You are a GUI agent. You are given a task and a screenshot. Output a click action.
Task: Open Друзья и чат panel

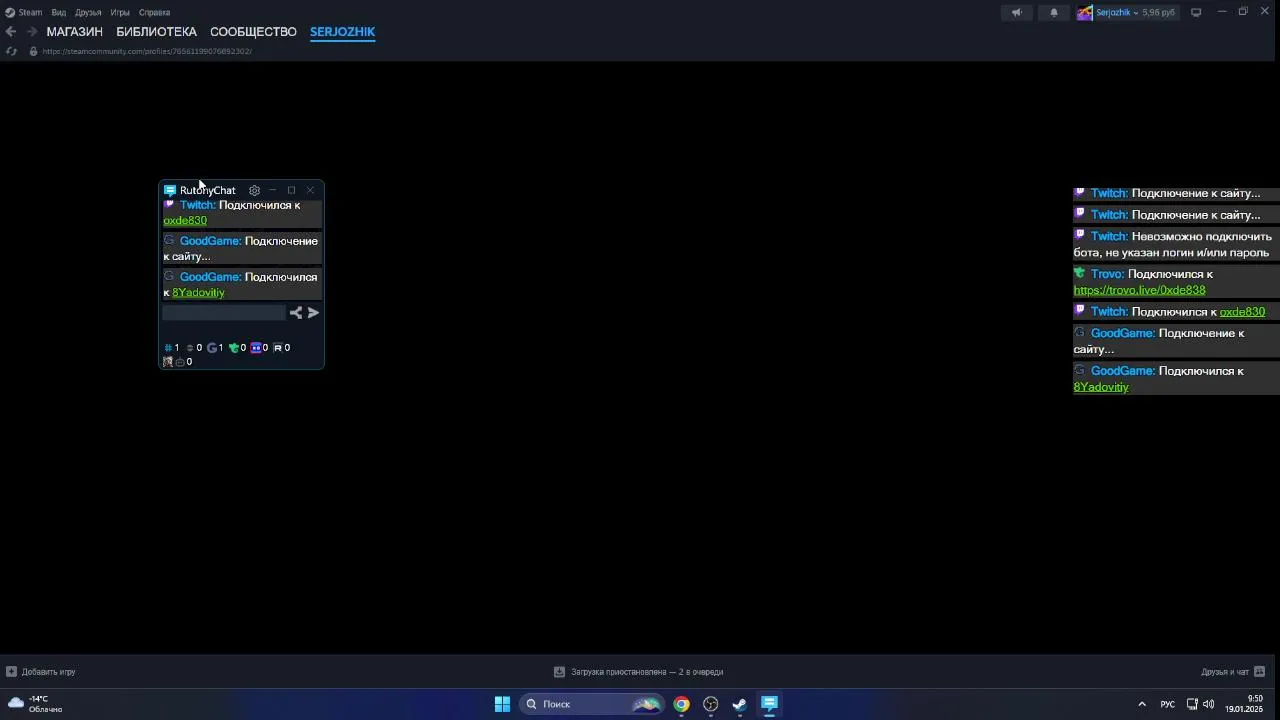click(1233, 672)
